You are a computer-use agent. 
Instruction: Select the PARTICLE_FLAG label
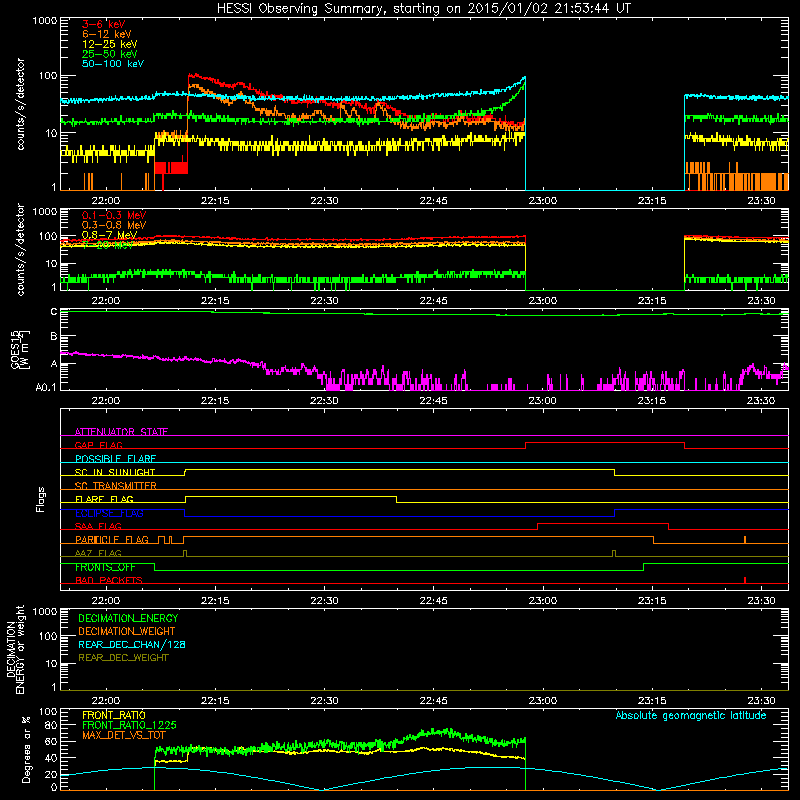pyautogui.click(x=112, y=539)
